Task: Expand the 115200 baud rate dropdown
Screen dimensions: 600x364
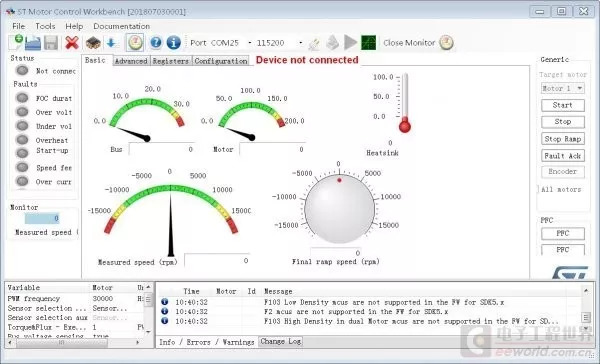Action: [x=300, y=42]
